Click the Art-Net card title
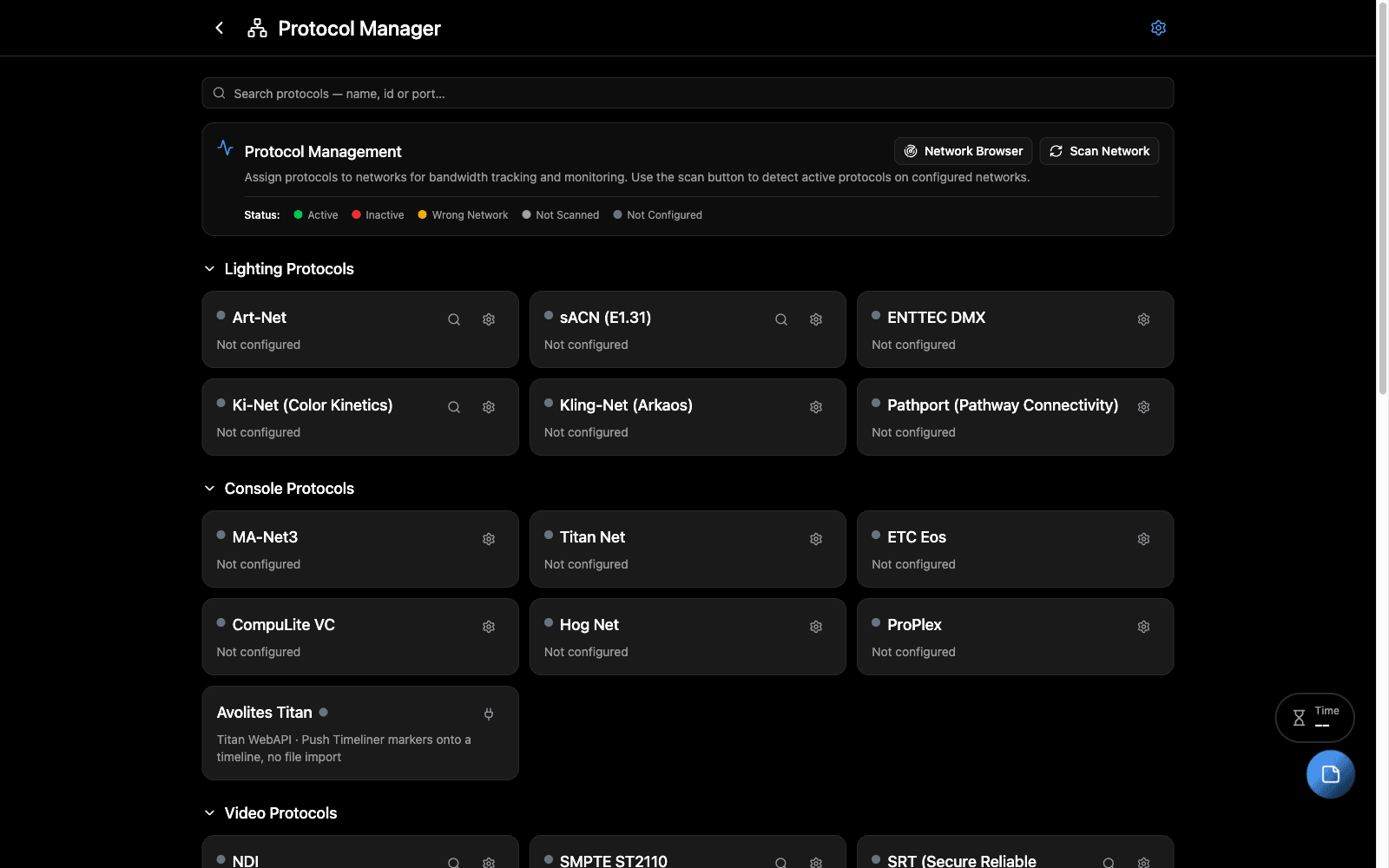Image resolution: width=1389 pixels, height=868 pixels. 260,318
